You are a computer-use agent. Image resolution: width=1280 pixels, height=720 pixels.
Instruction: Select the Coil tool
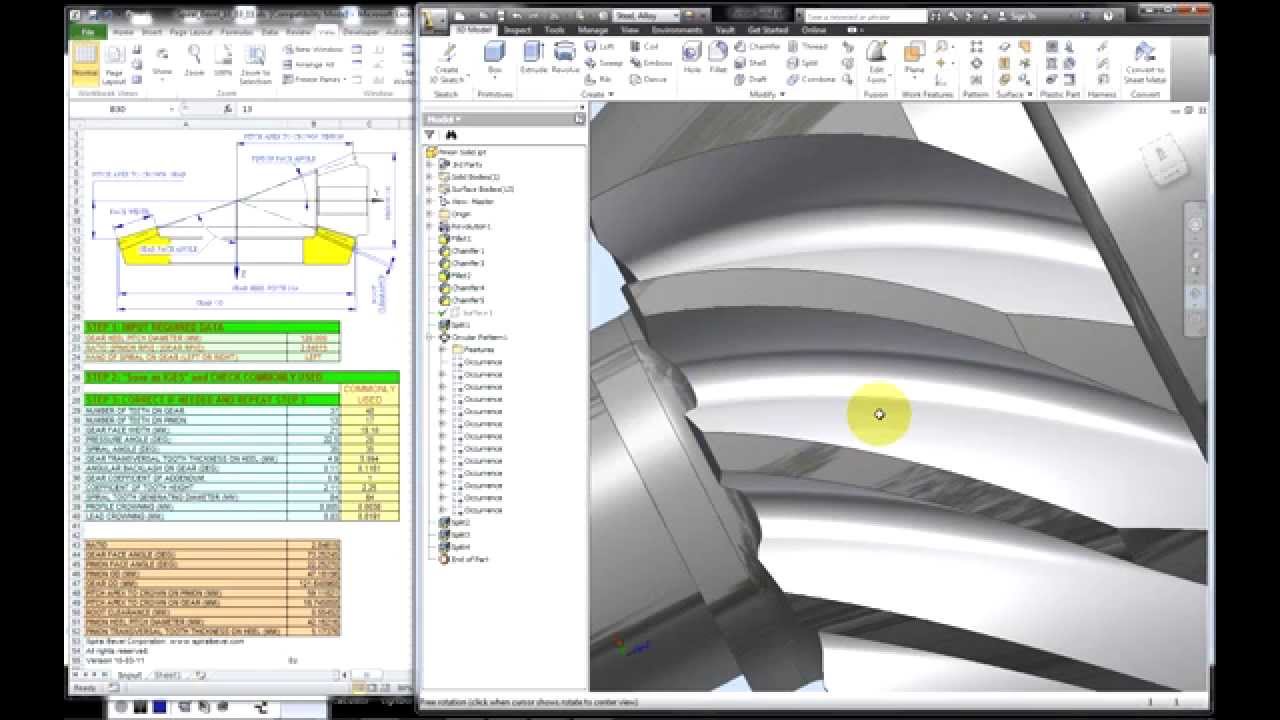(x=643, y=47)
